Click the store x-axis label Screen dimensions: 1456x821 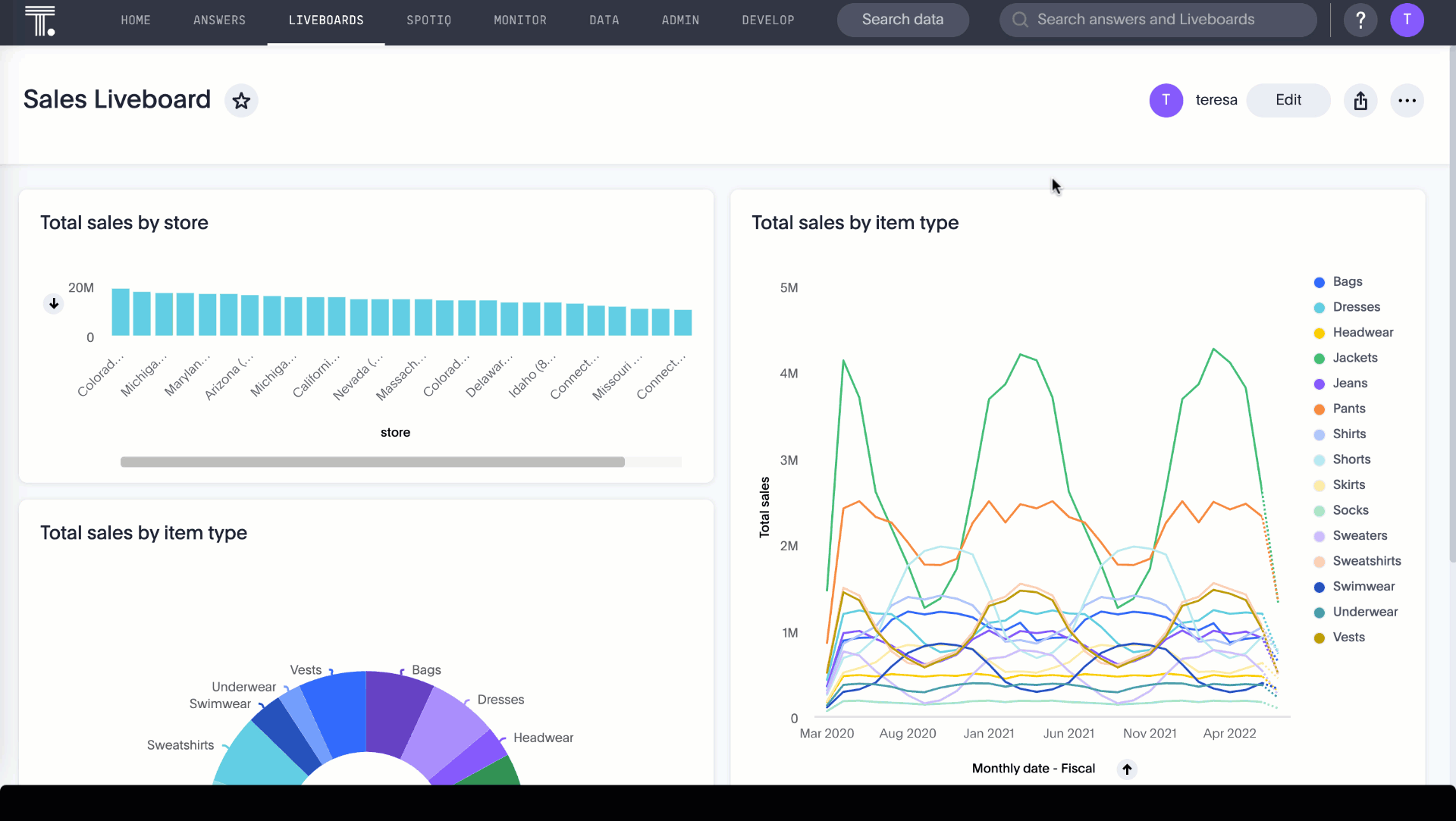[395, 432]
